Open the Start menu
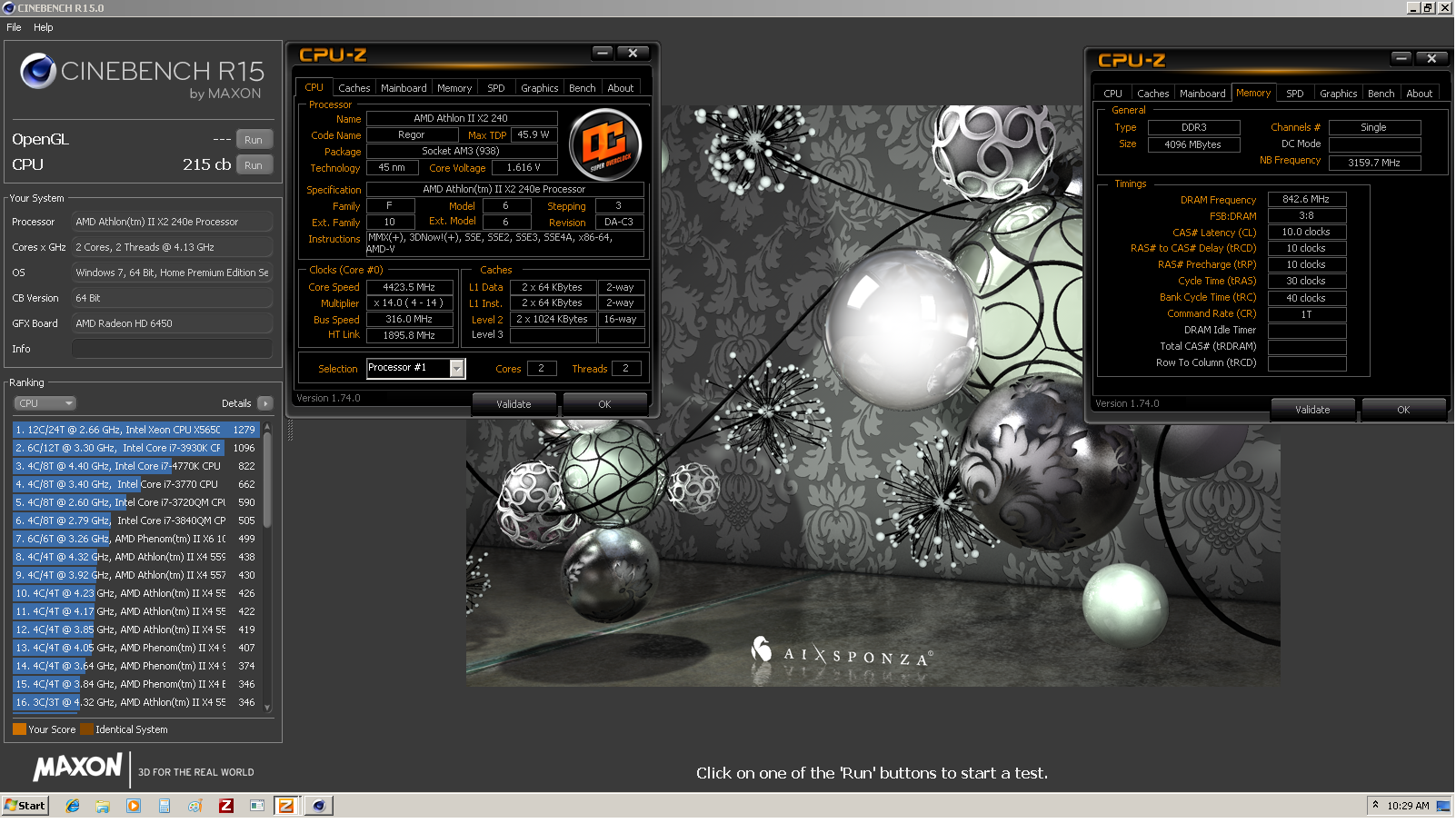Viewport: 1456px width, 823px height. pyautogui.click(x=25, y=806)
